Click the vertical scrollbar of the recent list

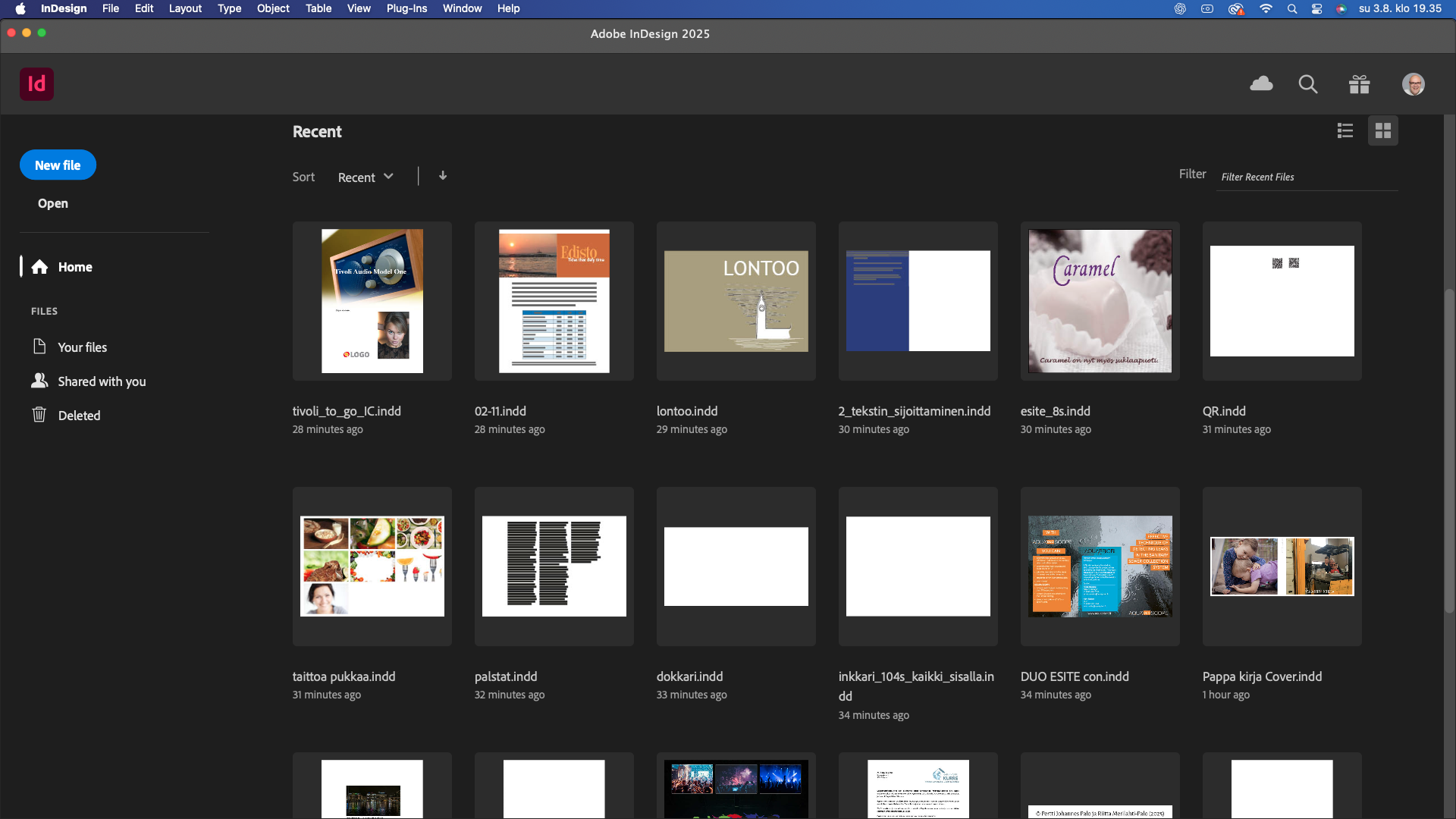pyautogui.click(x=1449, y=450)
